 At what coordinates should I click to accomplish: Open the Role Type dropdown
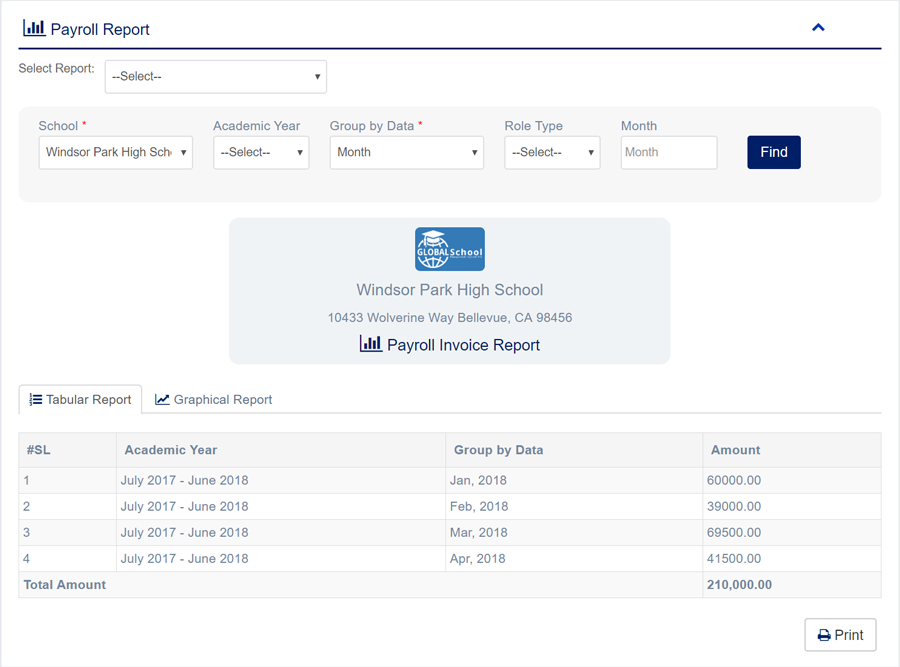pyautogui.click(x=552, y=152)
